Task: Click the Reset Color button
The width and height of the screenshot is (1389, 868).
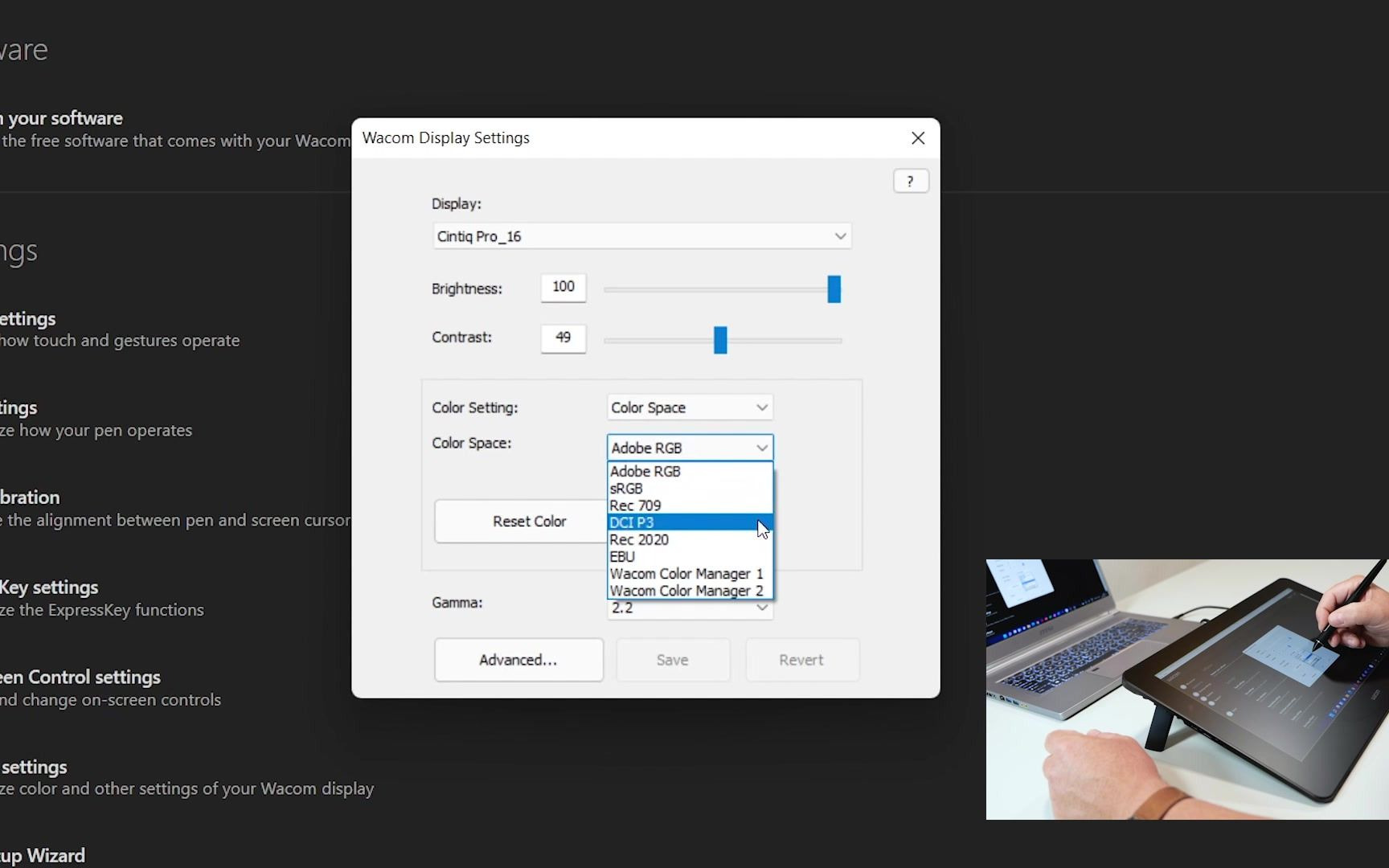Action: [x=528, y=521]
